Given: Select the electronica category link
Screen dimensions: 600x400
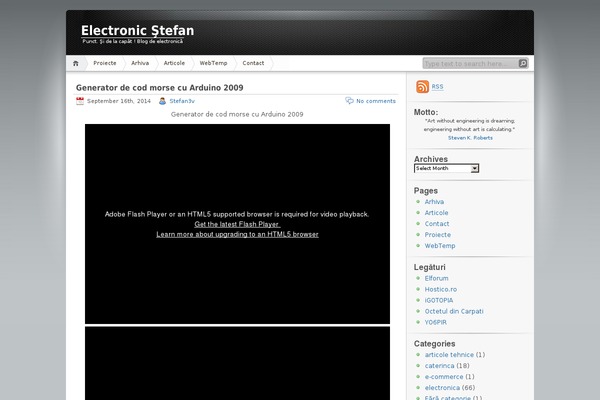Looking at the screenshot, I should point(442,387).
